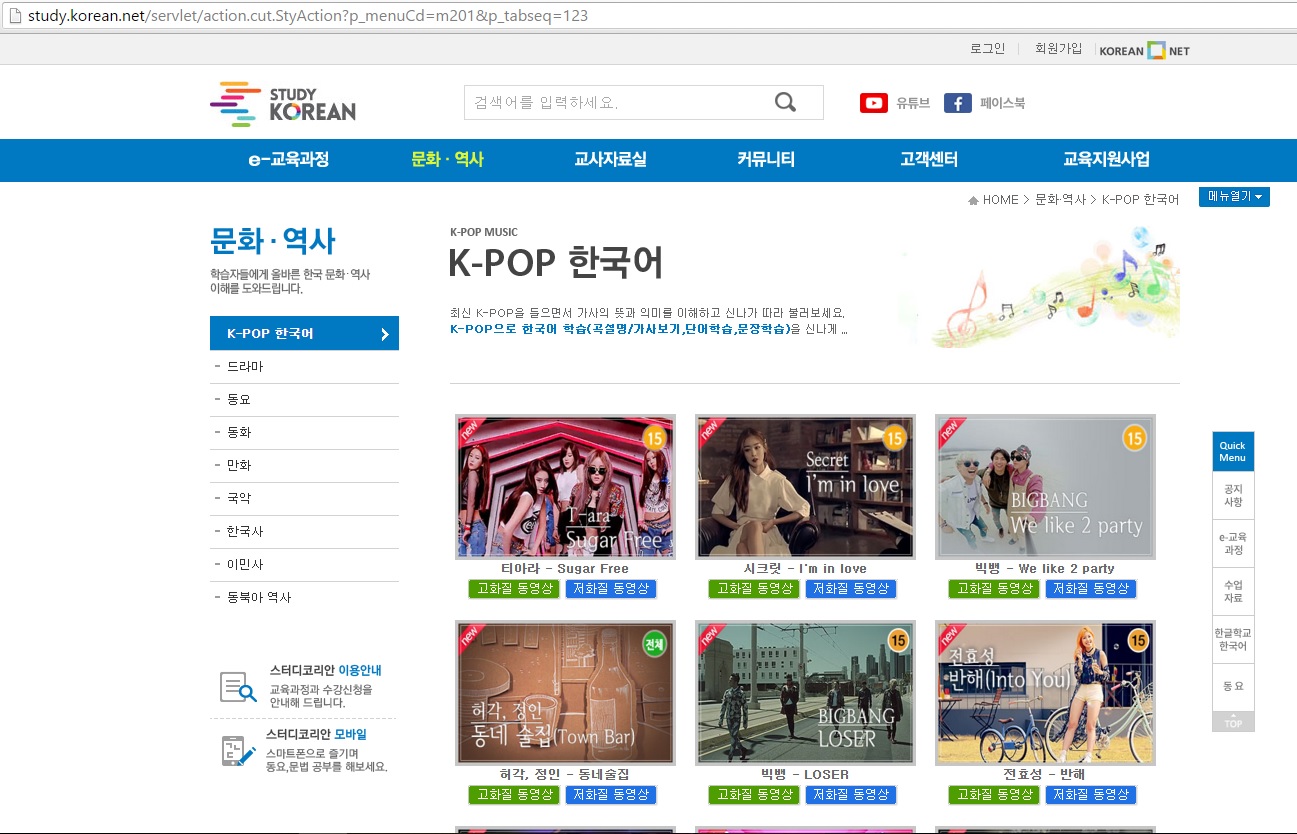Click the browser address bar URL
Image resolution: width=1297 pixels, height=834 pixels.
(x=308, y=16)
